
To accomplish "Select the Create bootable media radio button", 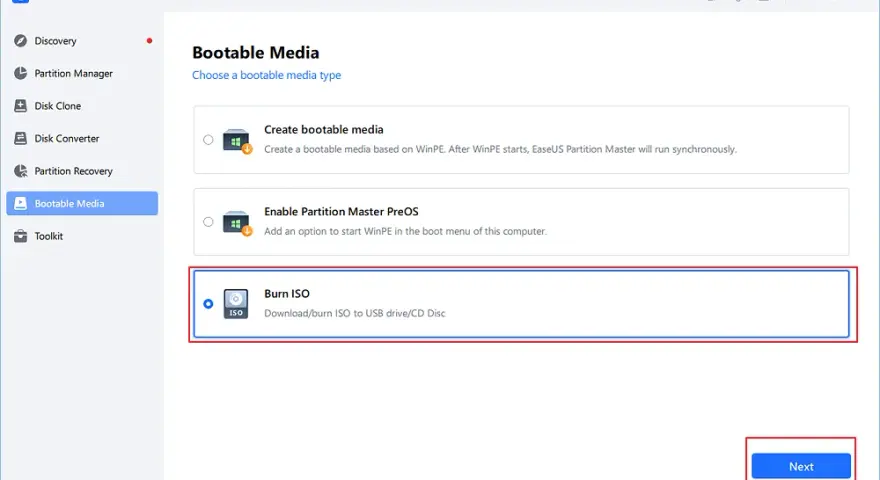I will pyautogui.click(x=208, y=140).
